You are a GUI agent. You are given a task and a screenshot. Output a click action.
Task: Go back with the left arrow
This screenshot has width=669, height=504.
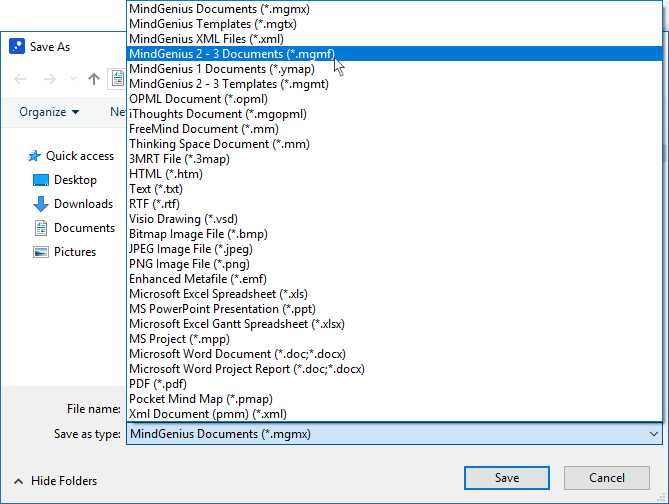click(x=20, y=79)
